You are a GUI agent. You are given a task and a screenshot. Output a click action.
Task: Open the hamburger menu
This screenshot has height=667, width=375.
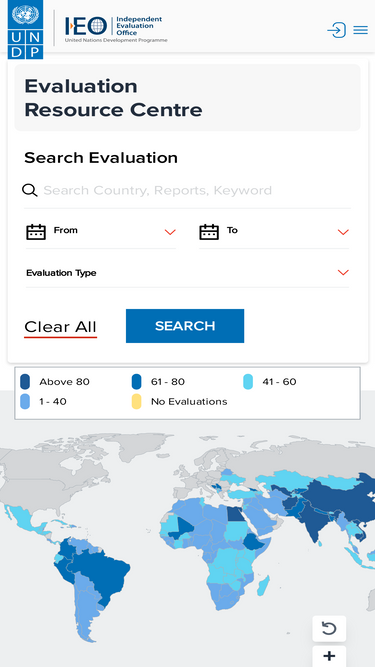(361, 30)
